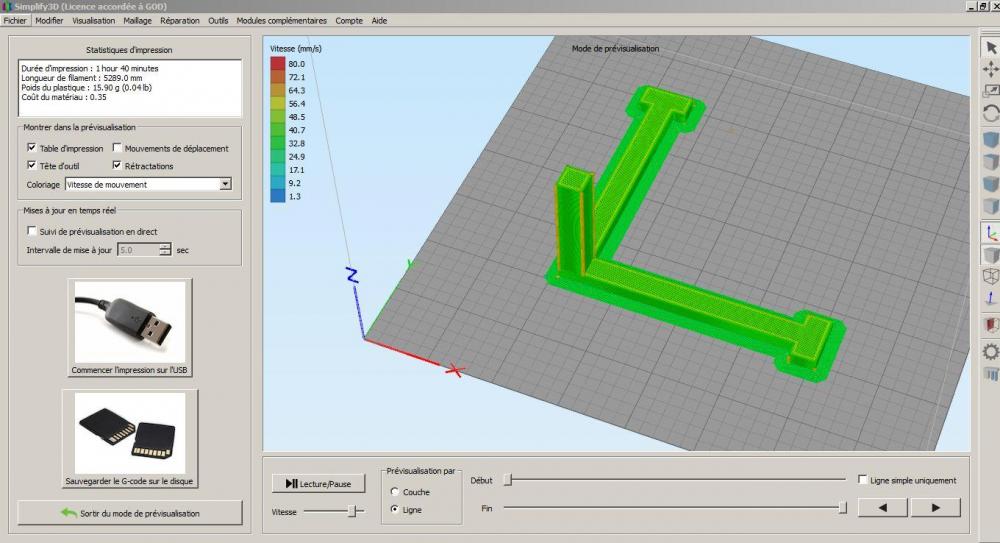Click the Mode de prévisualisation label
The image size is (1000, 543).
[x=615, y=48]
